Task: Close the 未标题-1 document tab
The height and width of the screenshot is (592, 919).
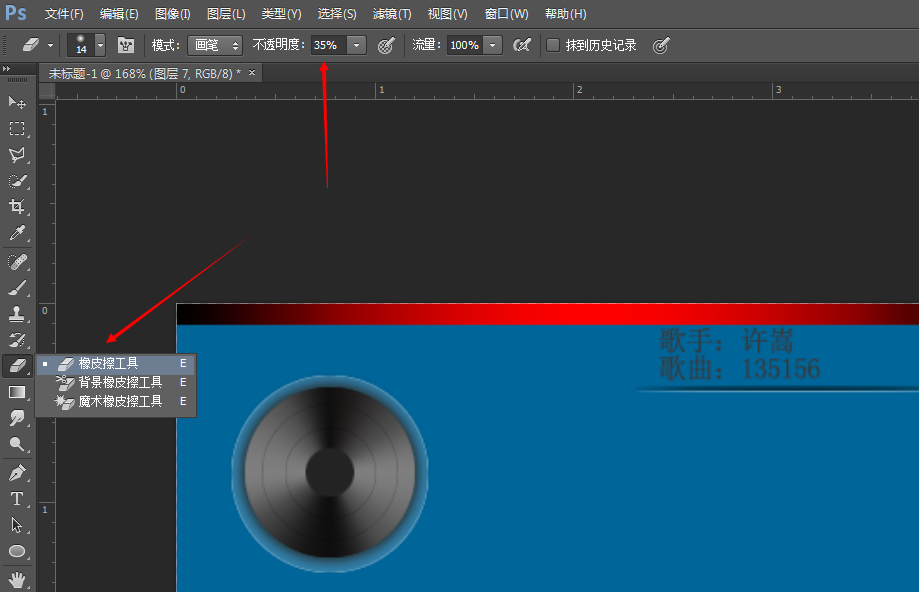Action: point(252,73)
